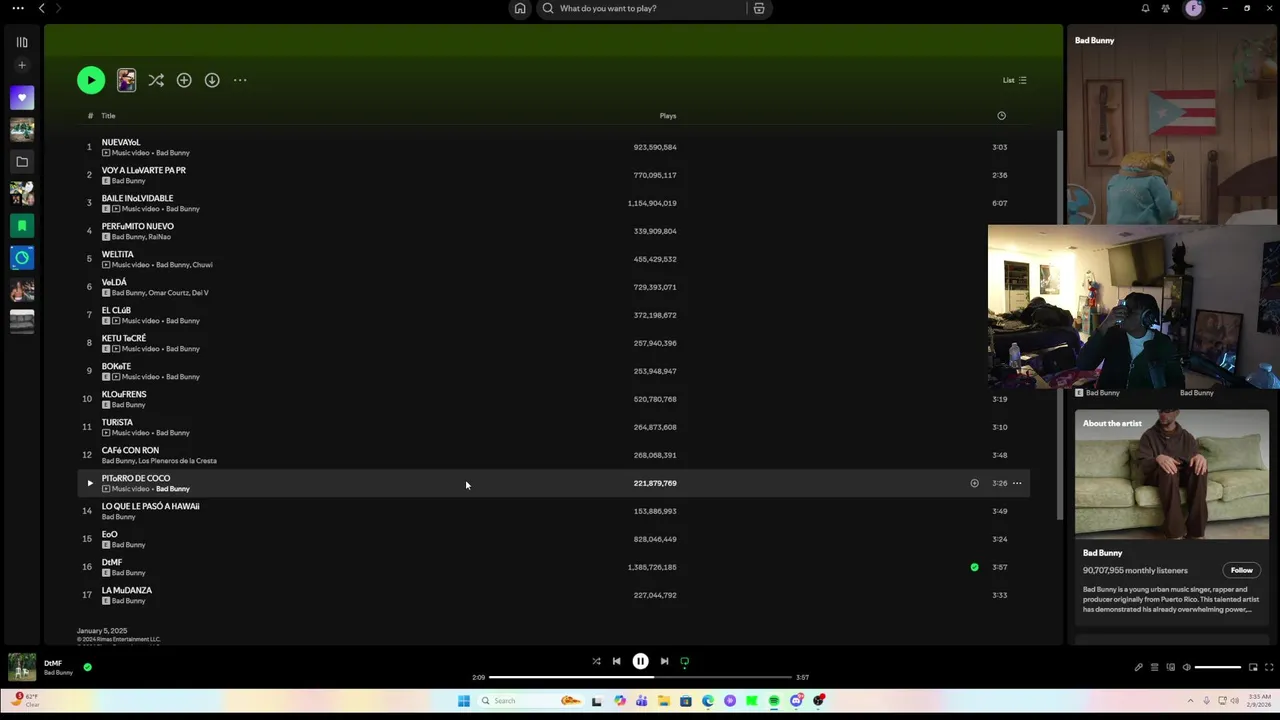Click the DtMF play count 1,385,726,185
This screenshot has height=720, width=1280.
[652, 567]
